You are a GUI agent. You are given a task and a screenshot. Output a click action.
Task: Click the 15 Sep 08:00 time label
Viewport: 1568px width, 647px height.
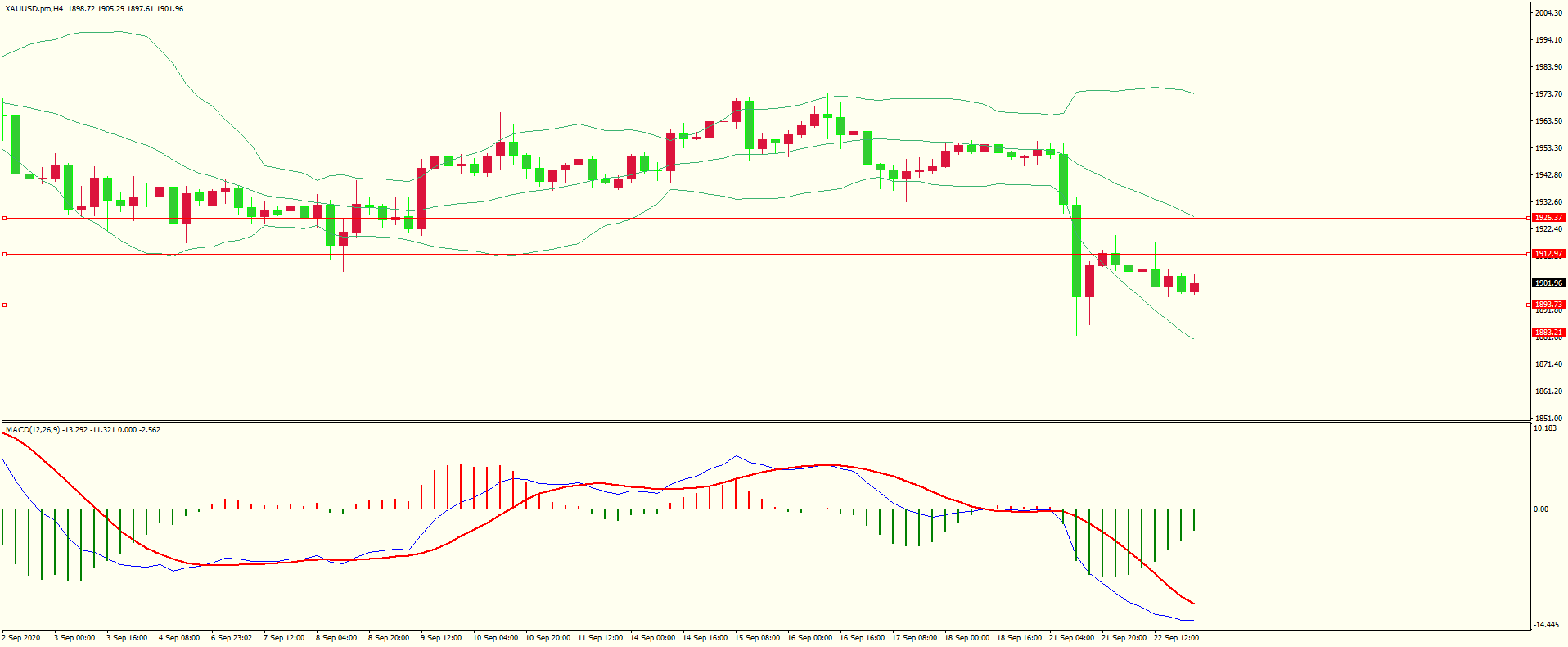(x=757, y=637)
